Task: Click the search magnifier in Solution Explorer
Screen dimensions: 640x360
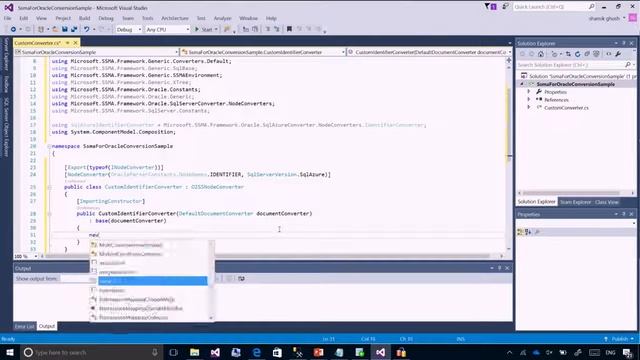Action: [x=628, y=65]
